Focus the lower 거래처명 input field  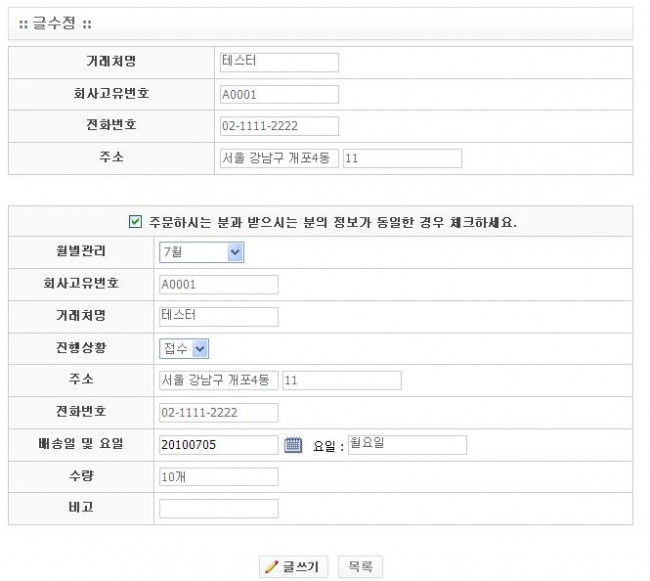(218, 316)
